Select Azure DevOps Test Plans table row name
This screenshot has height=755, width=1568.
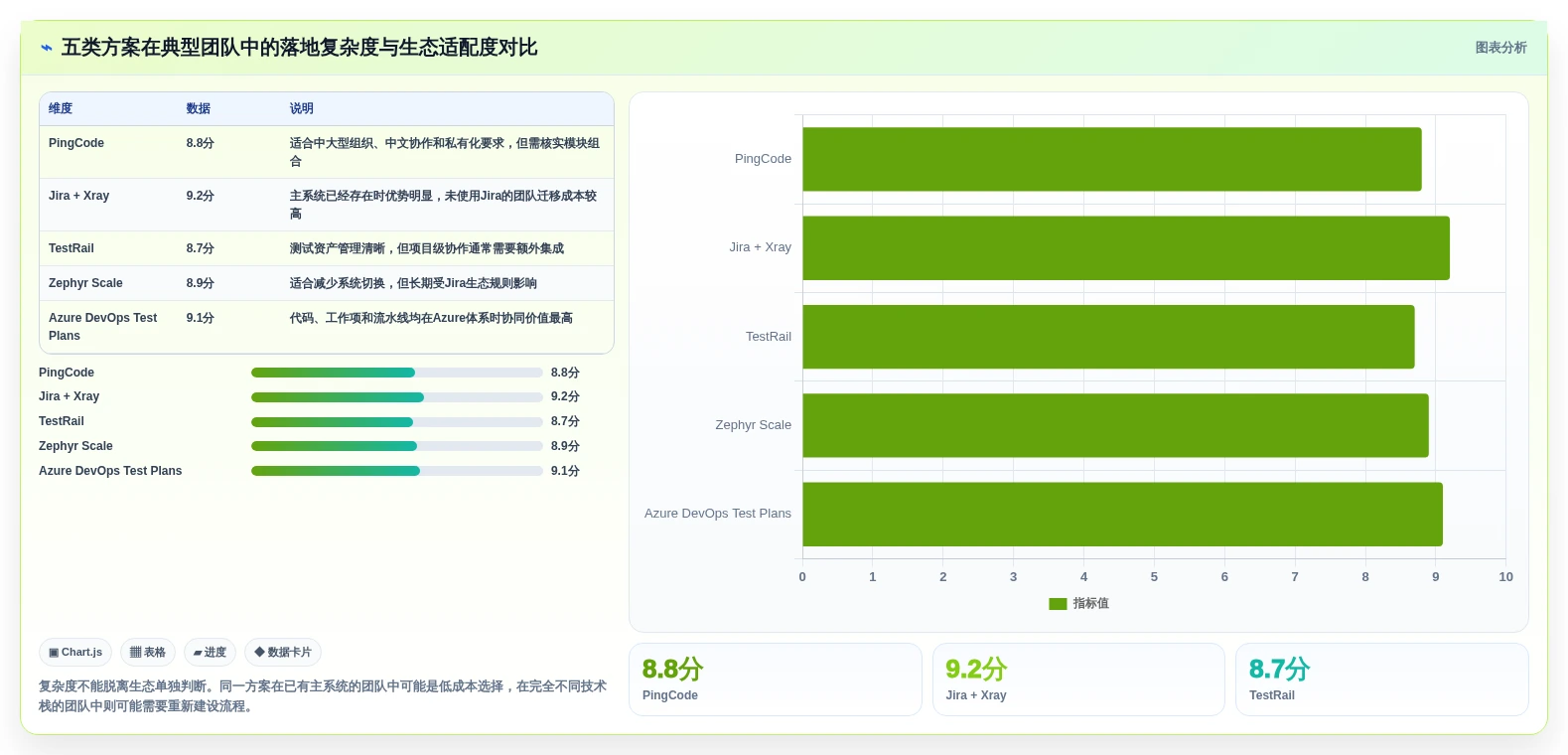pos(103,327)
